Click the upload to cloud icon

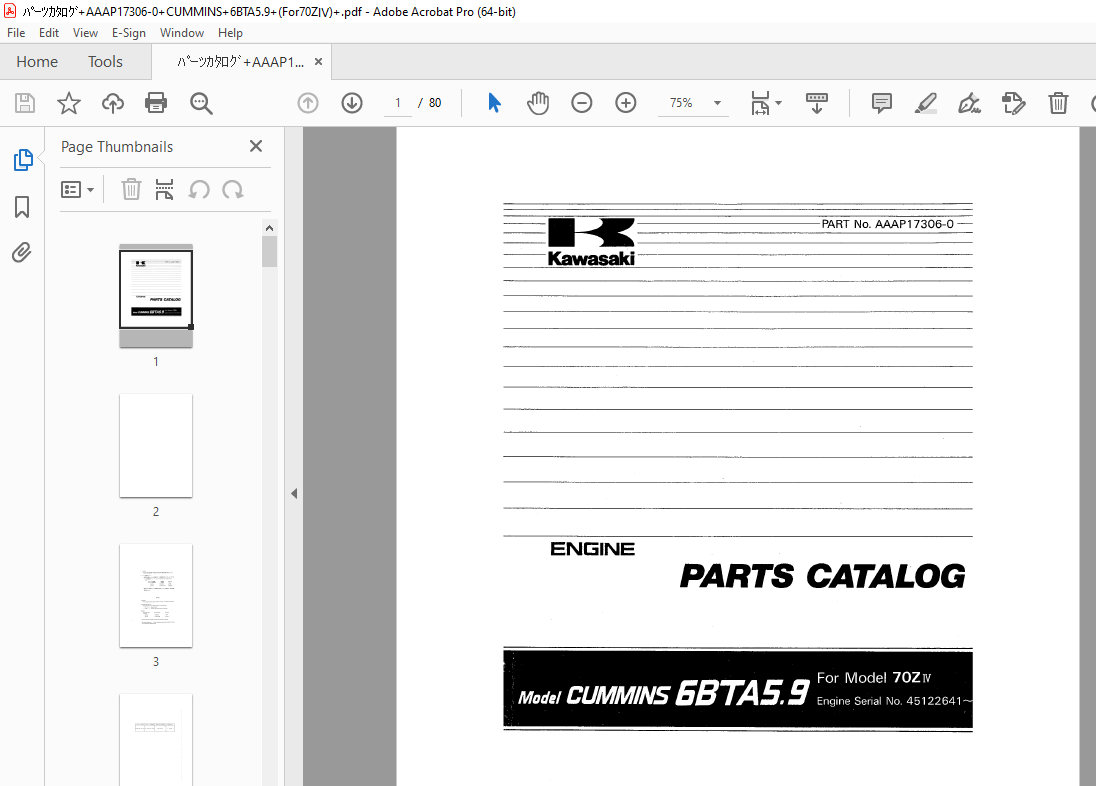[113, 103]
